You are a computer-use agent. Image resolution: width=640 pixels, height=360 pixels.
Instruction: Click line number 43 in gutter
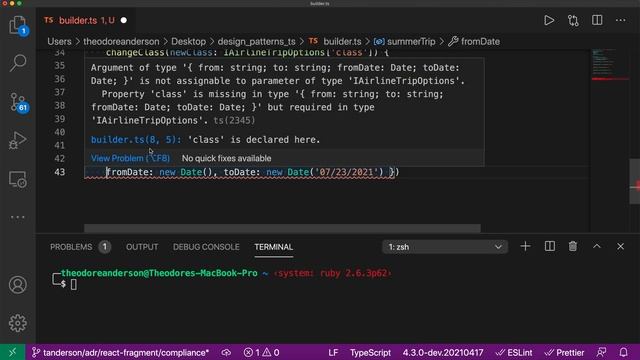(x=60, y=172)
